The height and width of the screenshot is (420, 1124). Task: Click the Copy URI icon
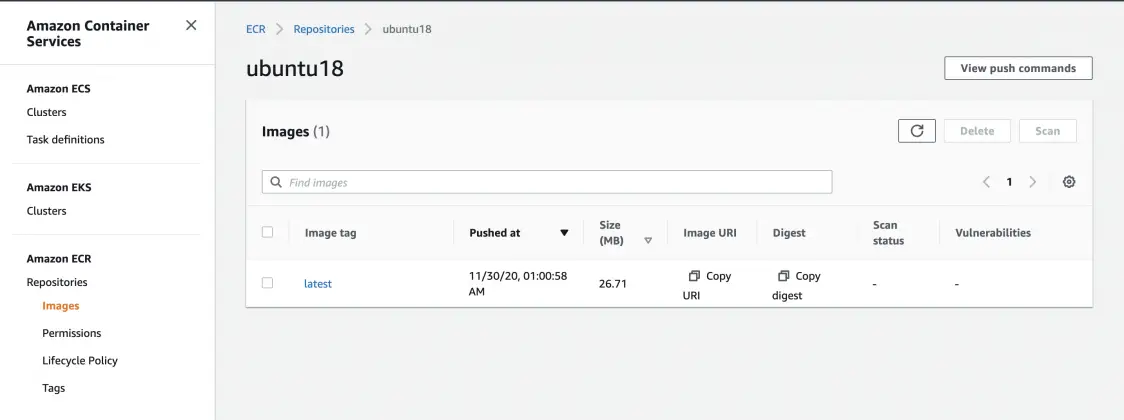pos(694,276)
